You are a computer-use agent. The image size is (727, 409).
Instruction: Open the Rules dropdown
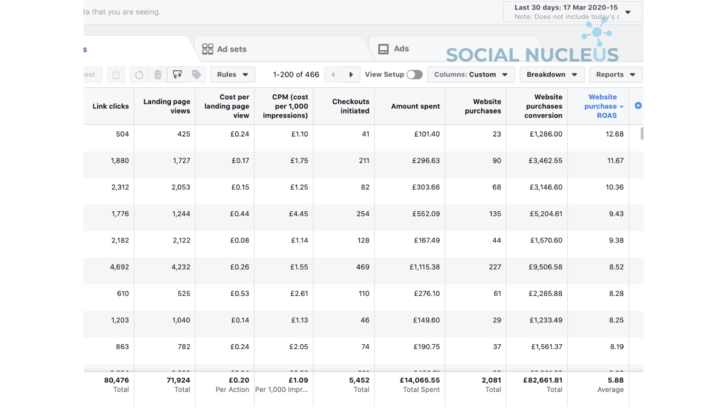[233, 75]
